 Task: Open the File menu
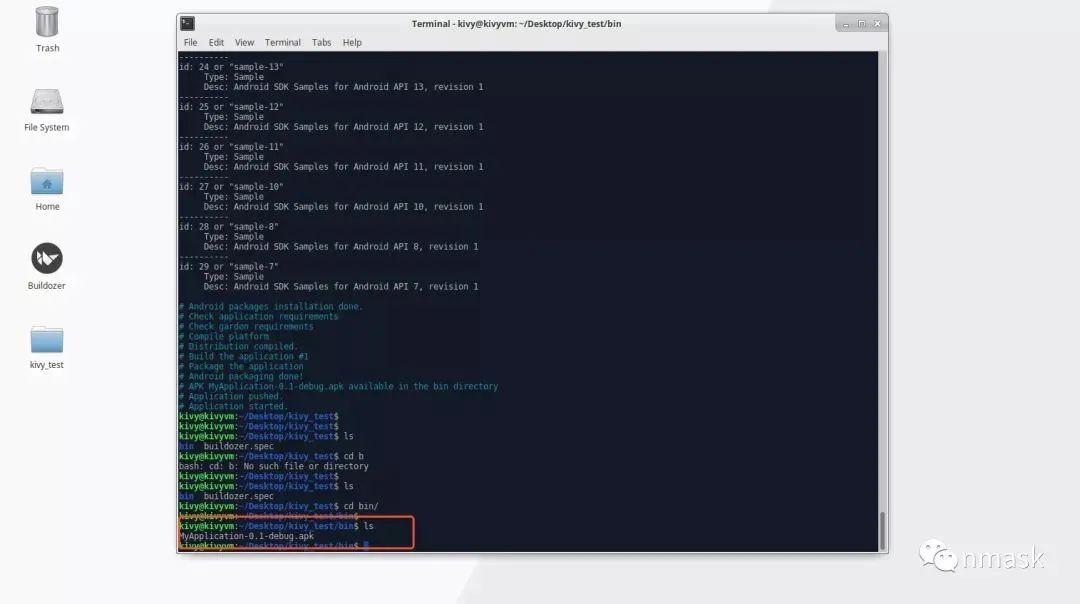coord(190,42)
